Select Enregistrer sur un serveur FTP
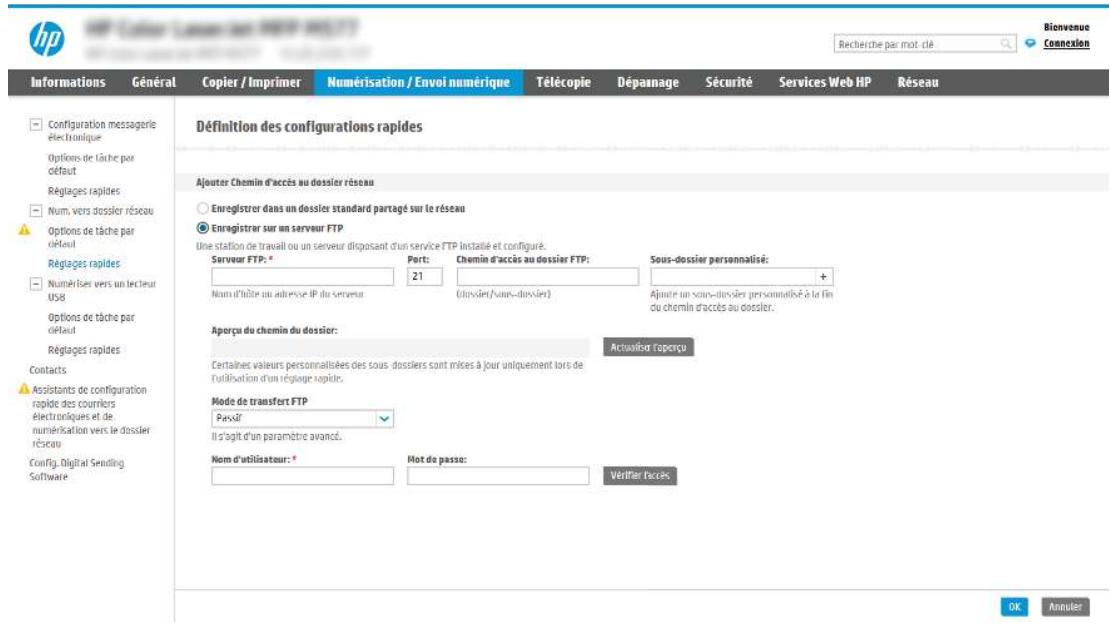 (202, 228)
